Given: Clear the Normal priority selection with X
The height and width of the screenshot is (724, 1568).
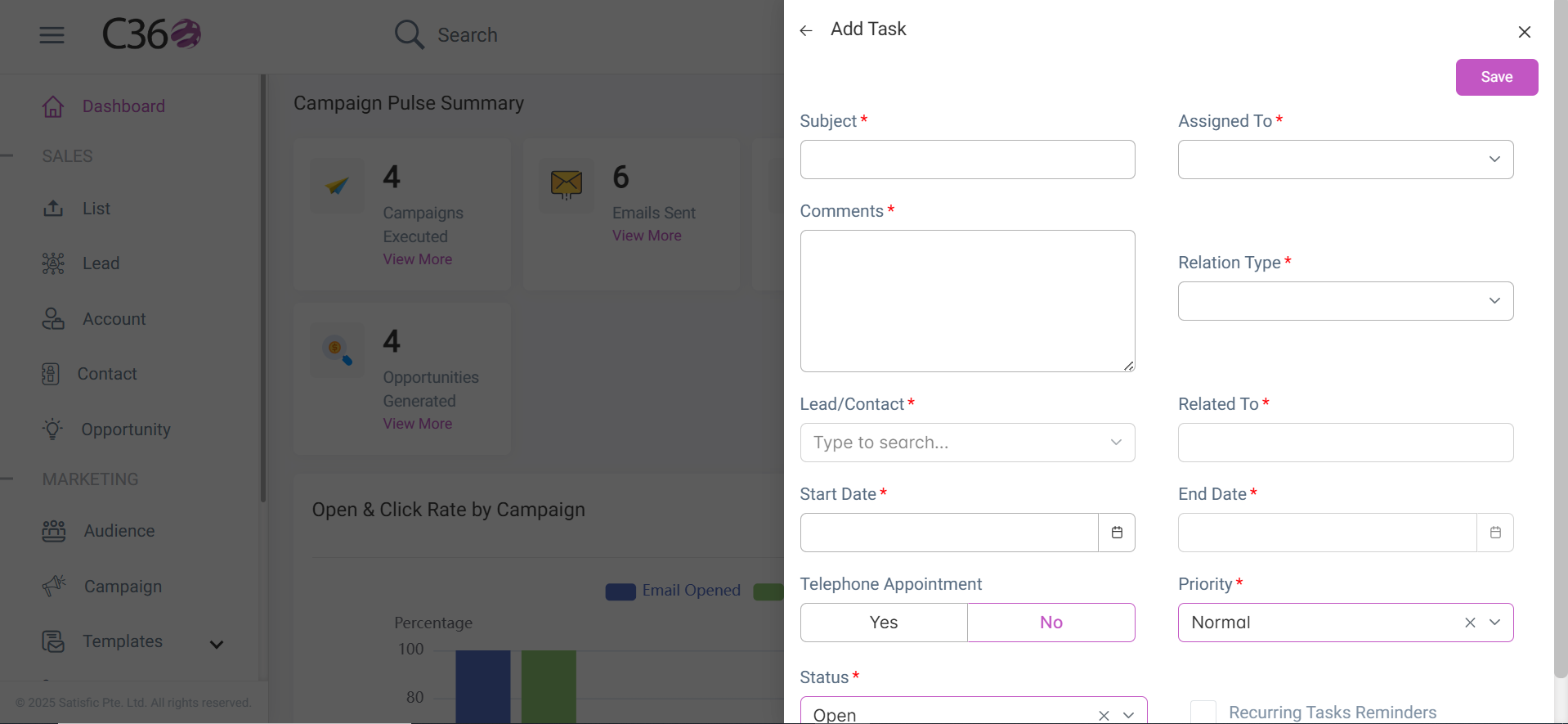Looking at the screenshot, I should click(1470, 623).
